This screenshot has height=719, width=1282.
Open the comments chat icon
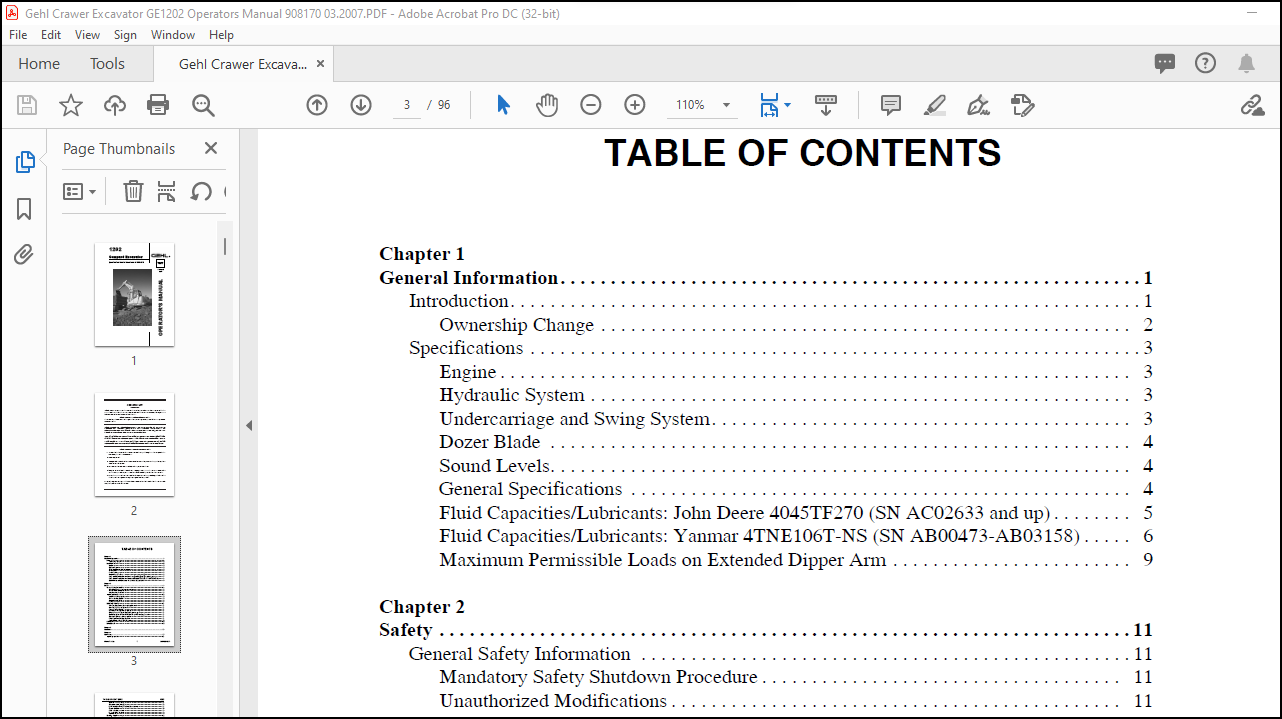(1165, 63)
